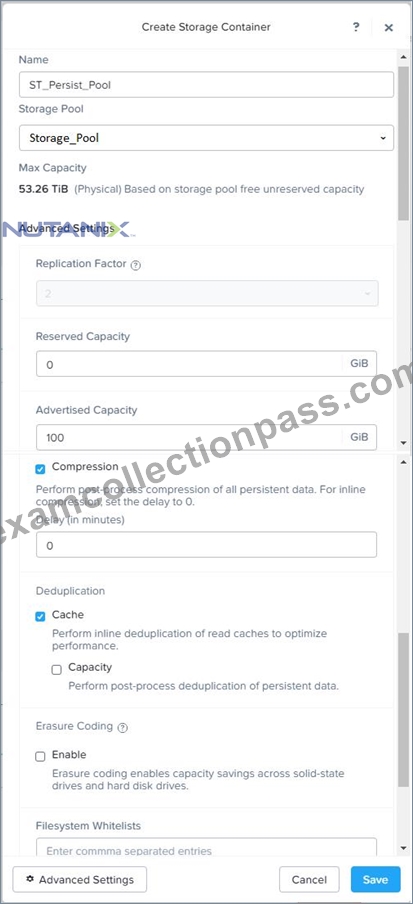
Task: Click the upper pane scroll up arrow
Action: pos(403,57)
